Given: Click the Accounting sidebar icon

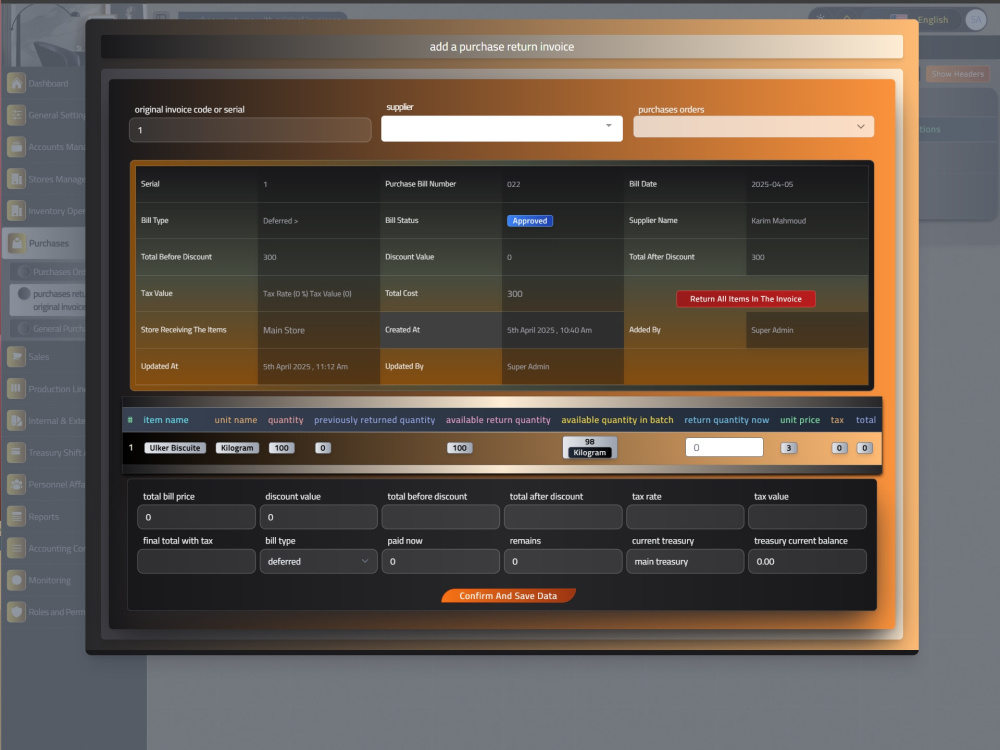Looking at the screenshot, I should pos(16,548).
